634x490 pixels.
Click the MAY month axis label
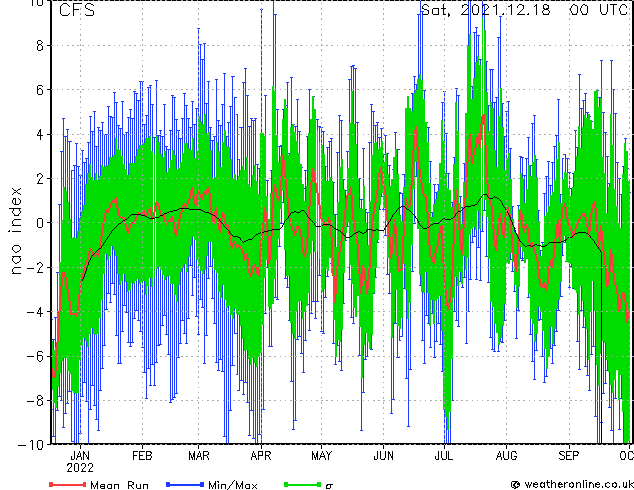click(x=321, y=456)
